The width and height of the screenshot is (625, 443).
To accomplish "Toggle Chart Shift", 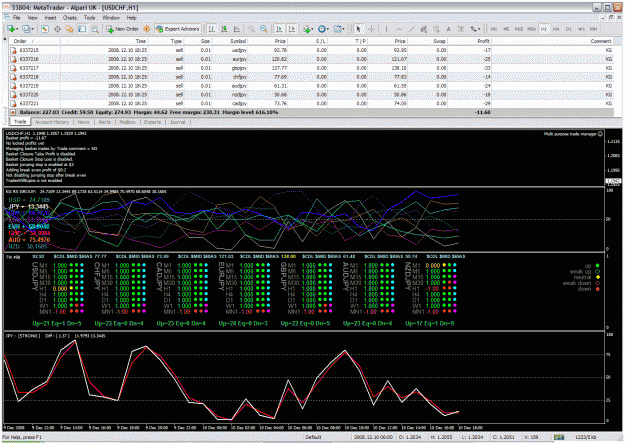I will click(x=292, y=29).
